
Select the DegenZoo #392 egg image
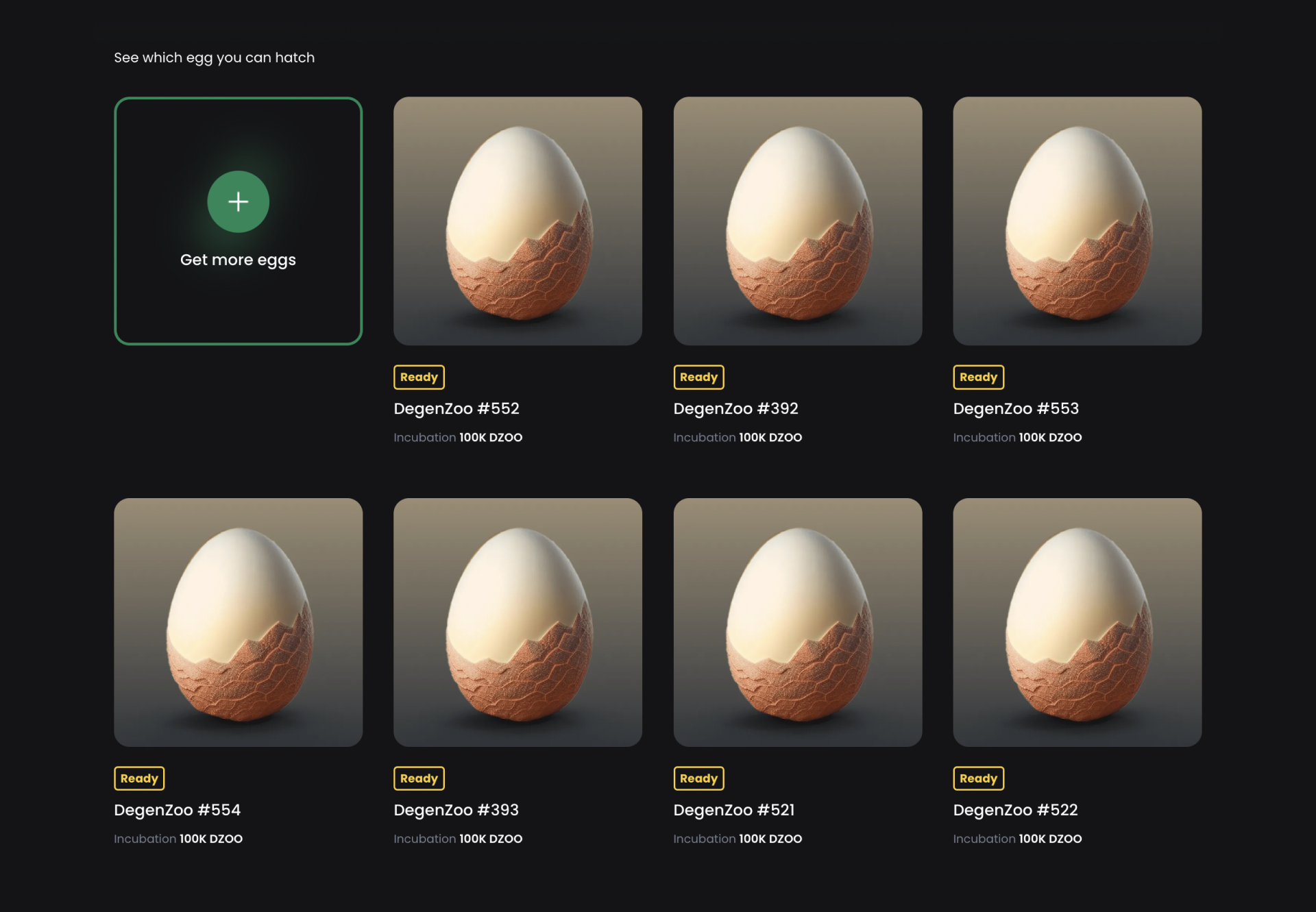[798, 221]
